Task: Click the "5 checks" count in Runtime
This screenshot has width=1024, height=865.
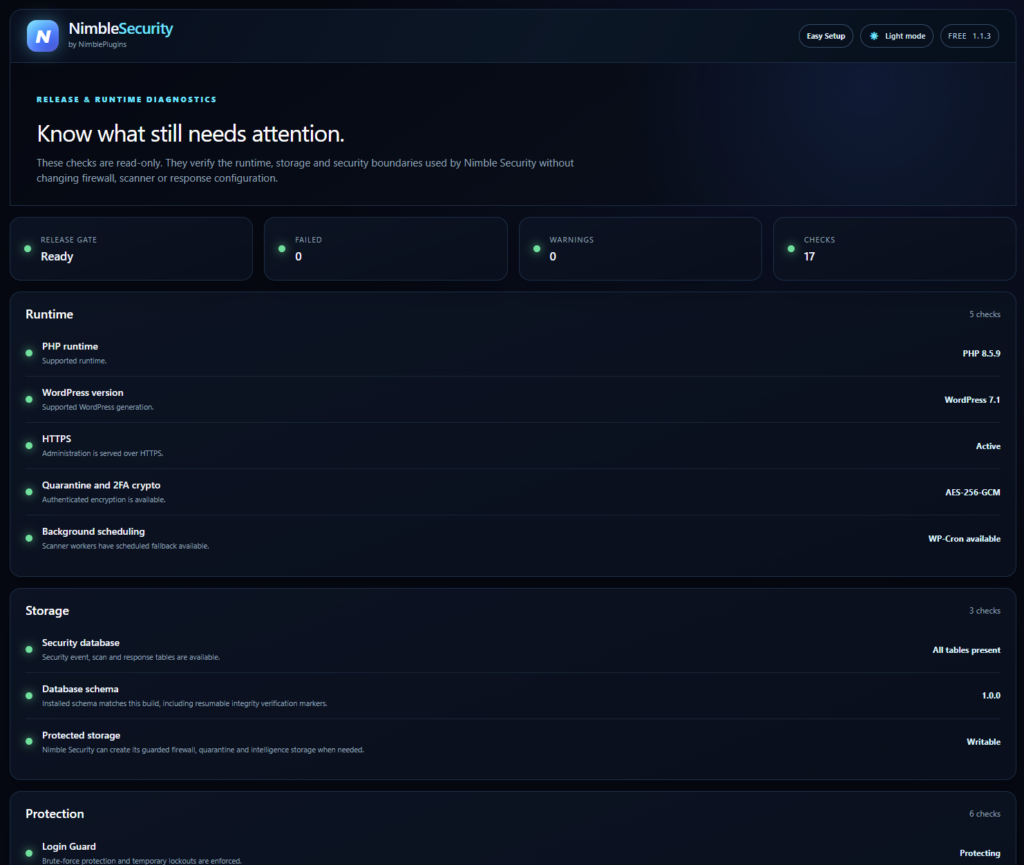Action: (x=984, y=315)
